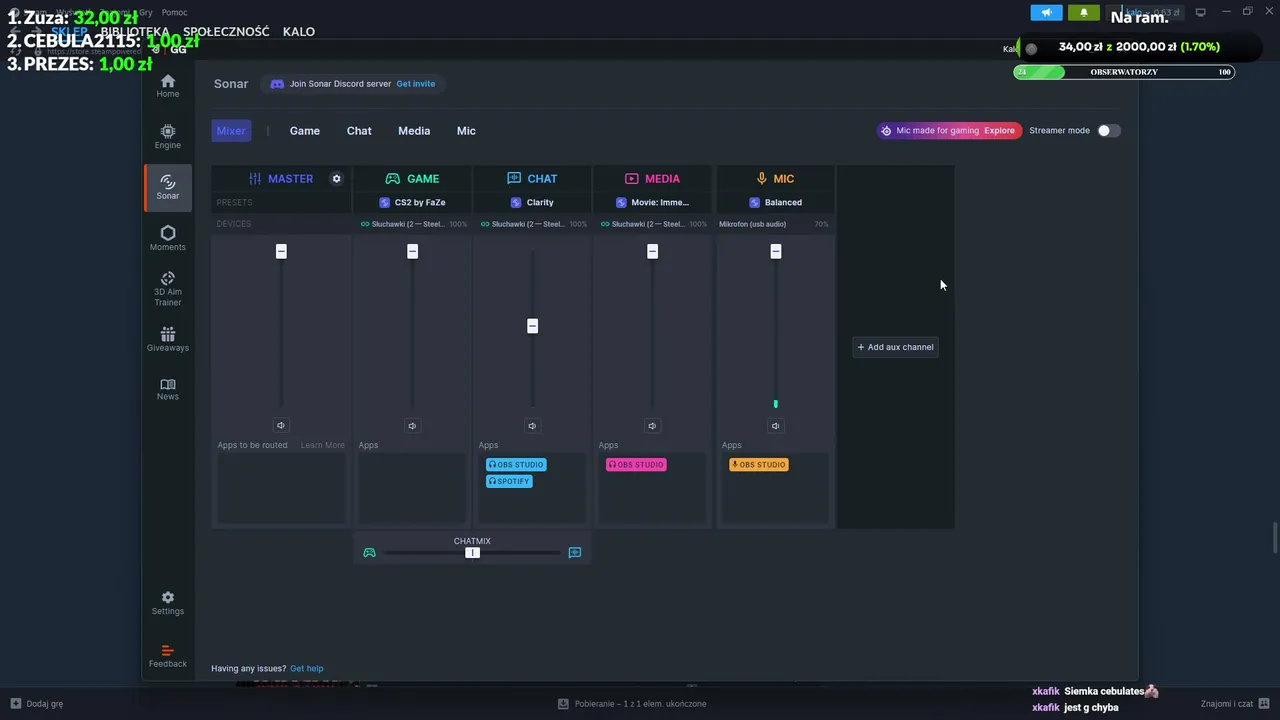The image size is (1280, 720).
Task: Click the Get help link
Action: pos(307,669)
